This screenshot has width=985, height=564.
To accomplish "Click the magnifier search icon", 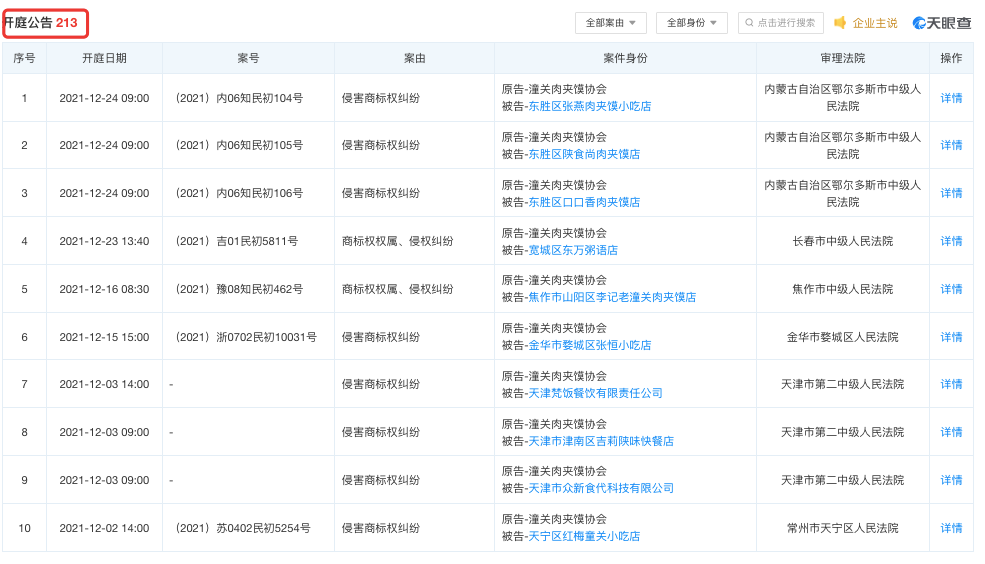I will (x=749, y=23).
